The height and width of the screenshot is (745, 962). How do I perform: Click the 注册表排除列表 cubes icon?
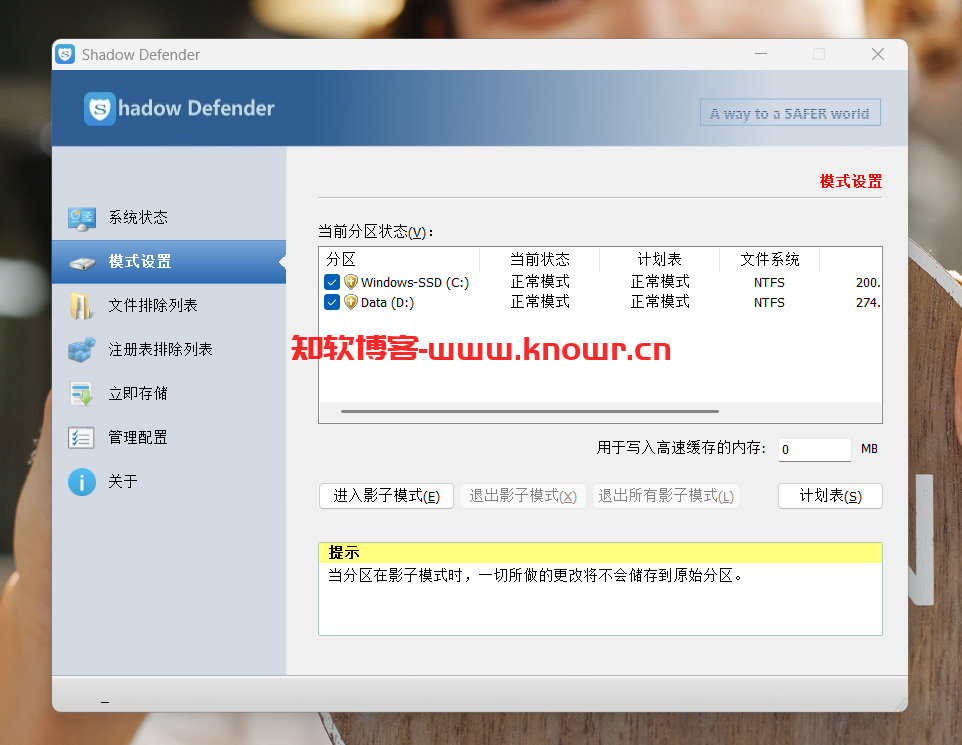82,350
